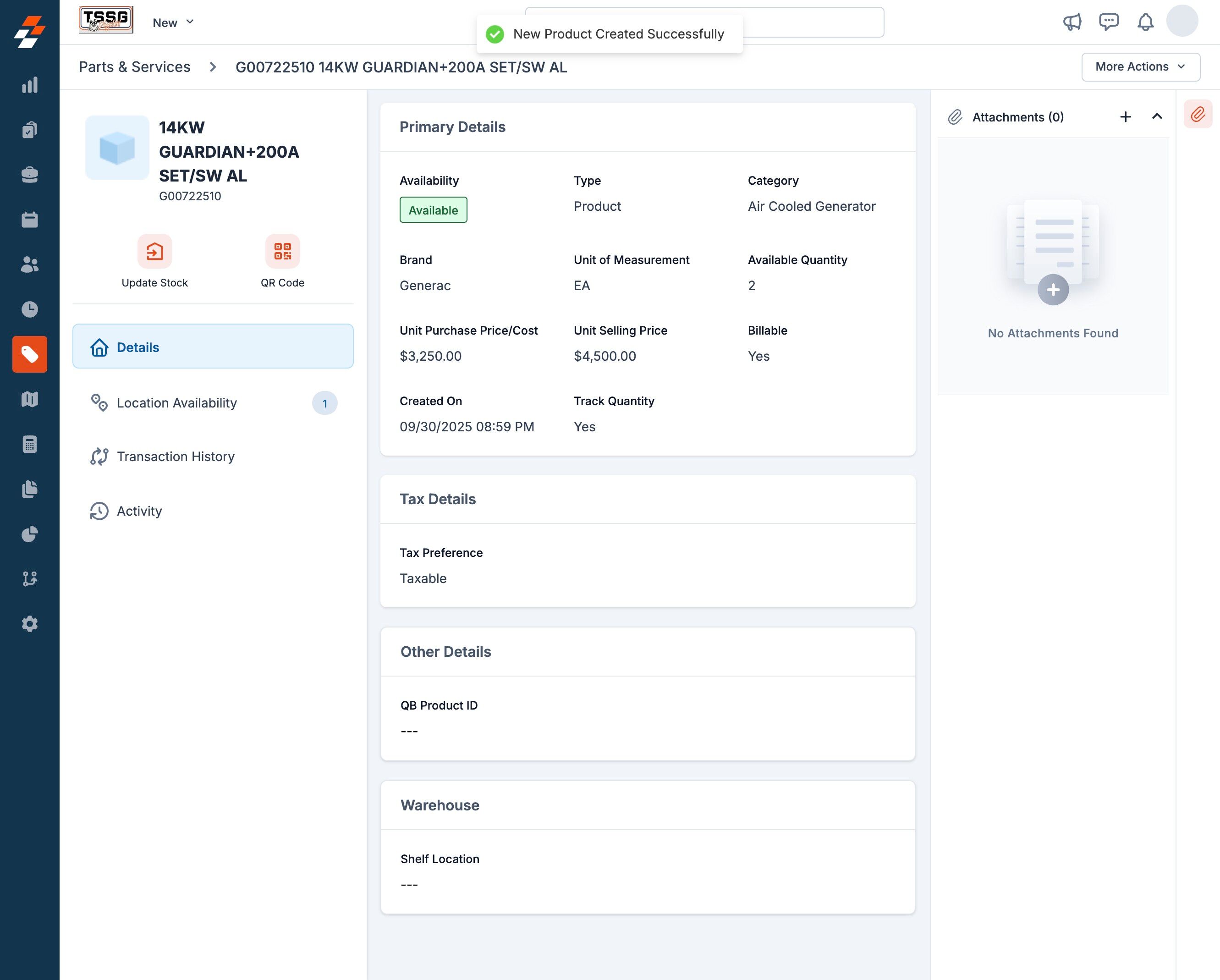The image size is (1220, 980).
Task: Open calendar icon in sidebar
Action: point(29,220)
